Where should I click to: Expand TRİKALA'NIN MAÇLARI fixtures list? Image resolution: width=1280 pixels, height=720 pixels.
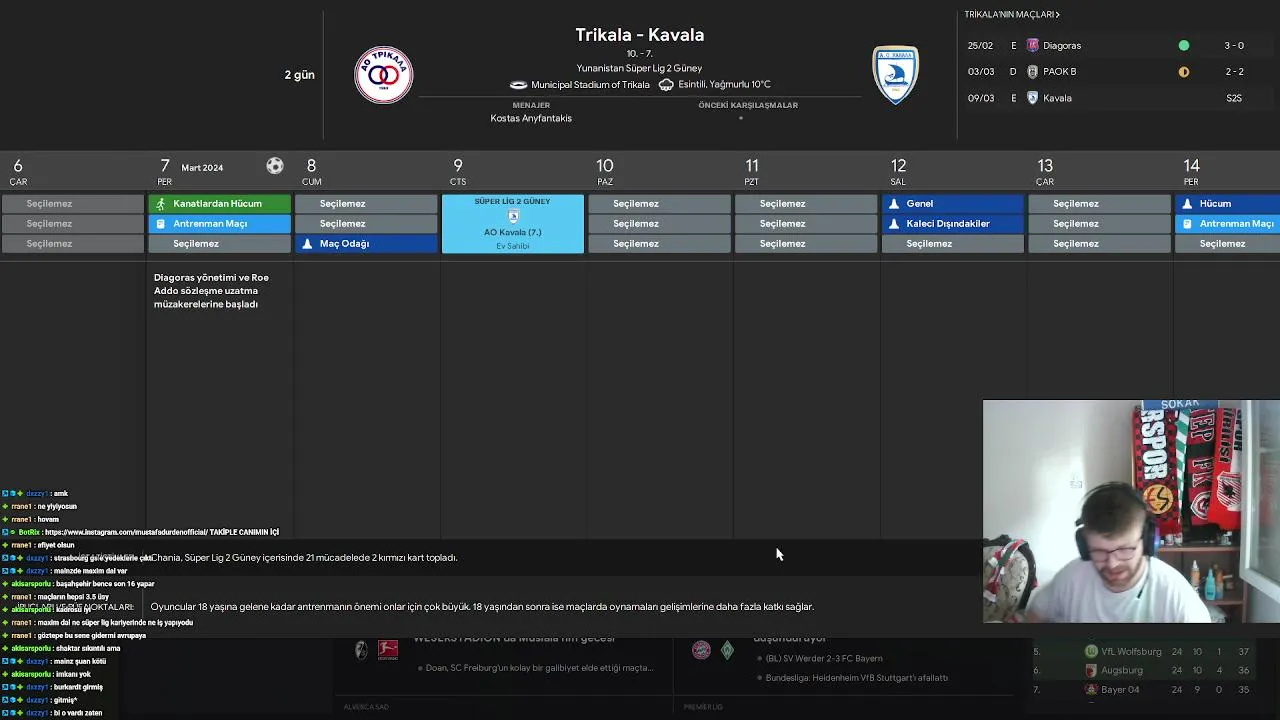click(1012, 15)
